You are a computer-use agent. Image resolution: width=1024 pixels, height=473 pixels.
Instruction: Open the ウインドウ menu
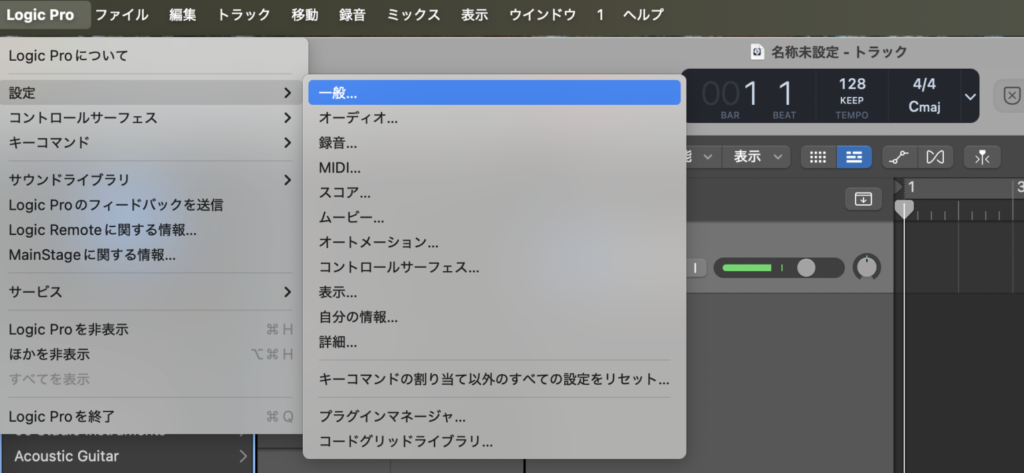coord(542,14)
